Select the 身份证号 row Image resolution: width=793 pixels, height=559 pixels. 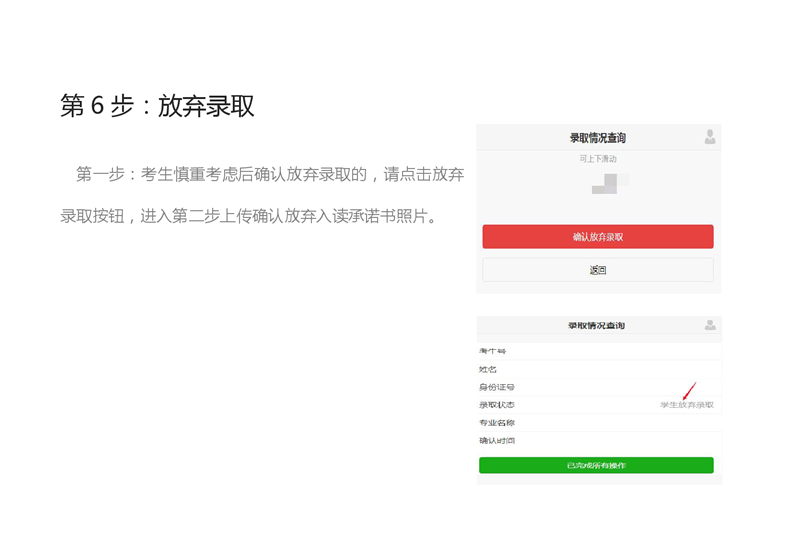(x=598, y=387)
